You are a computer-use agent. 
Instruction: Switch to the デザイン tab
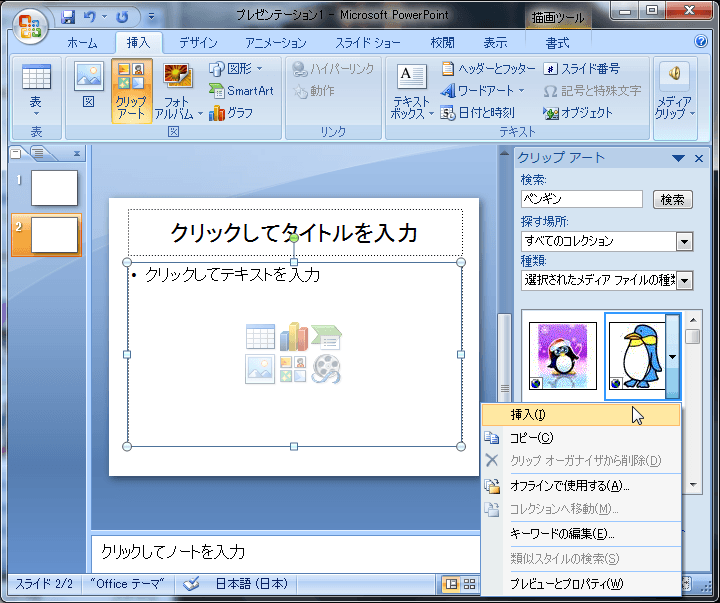click(x=198, y=43)
